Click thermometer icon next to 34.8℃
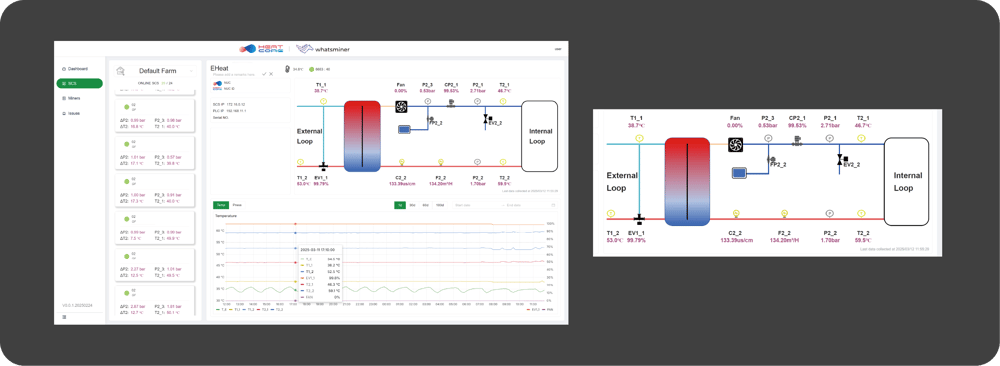Image resolution: width=1000 pixels, height=366 pixels. click(x=288, y=69)
